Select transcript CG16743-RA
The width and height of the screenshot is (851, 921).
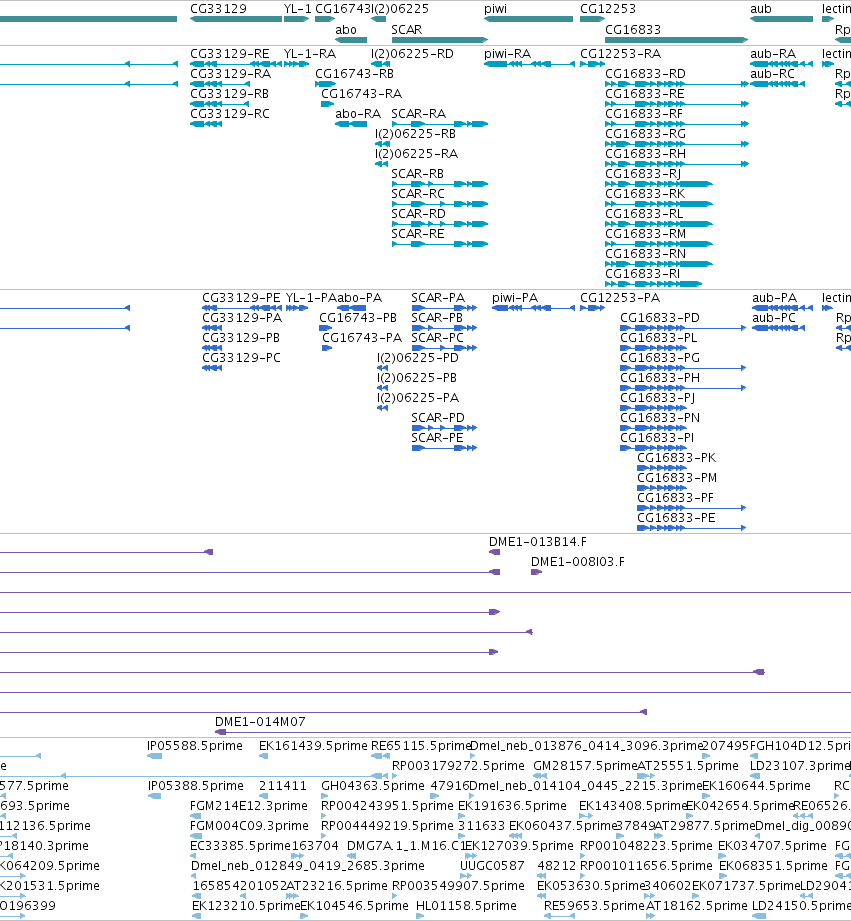(x=327, y=104)
